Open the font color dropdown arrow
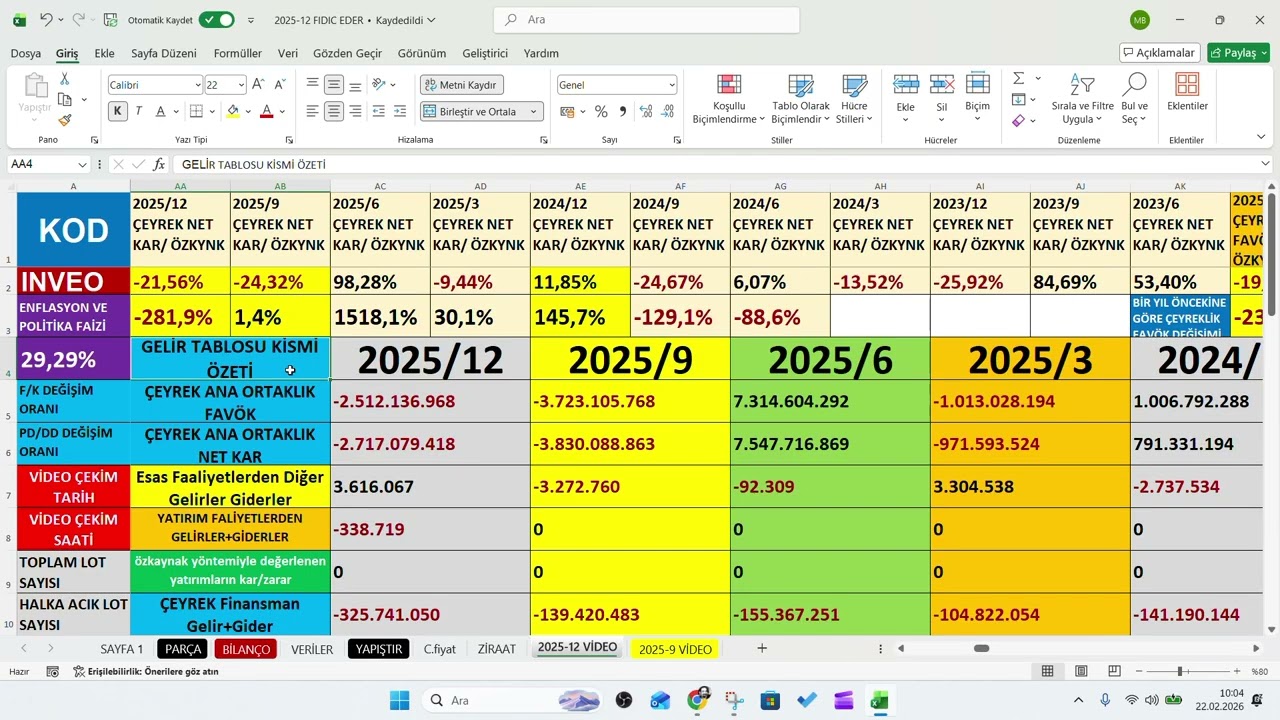The image size is (1280, 720). [x=282, y=112]
